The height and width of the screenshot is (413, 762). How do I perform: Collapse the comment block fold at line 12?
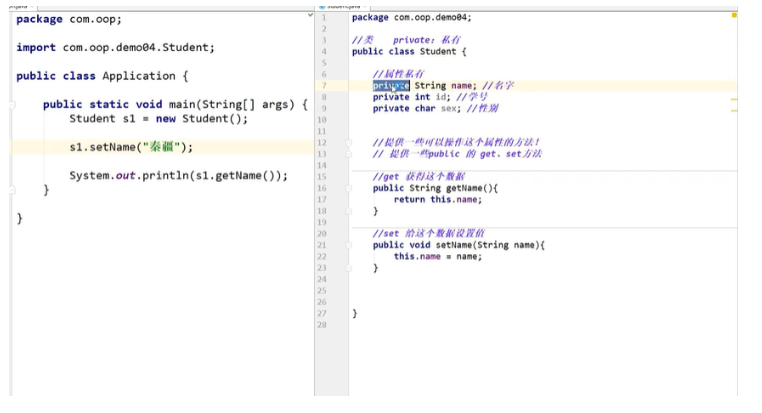(348, 143)
